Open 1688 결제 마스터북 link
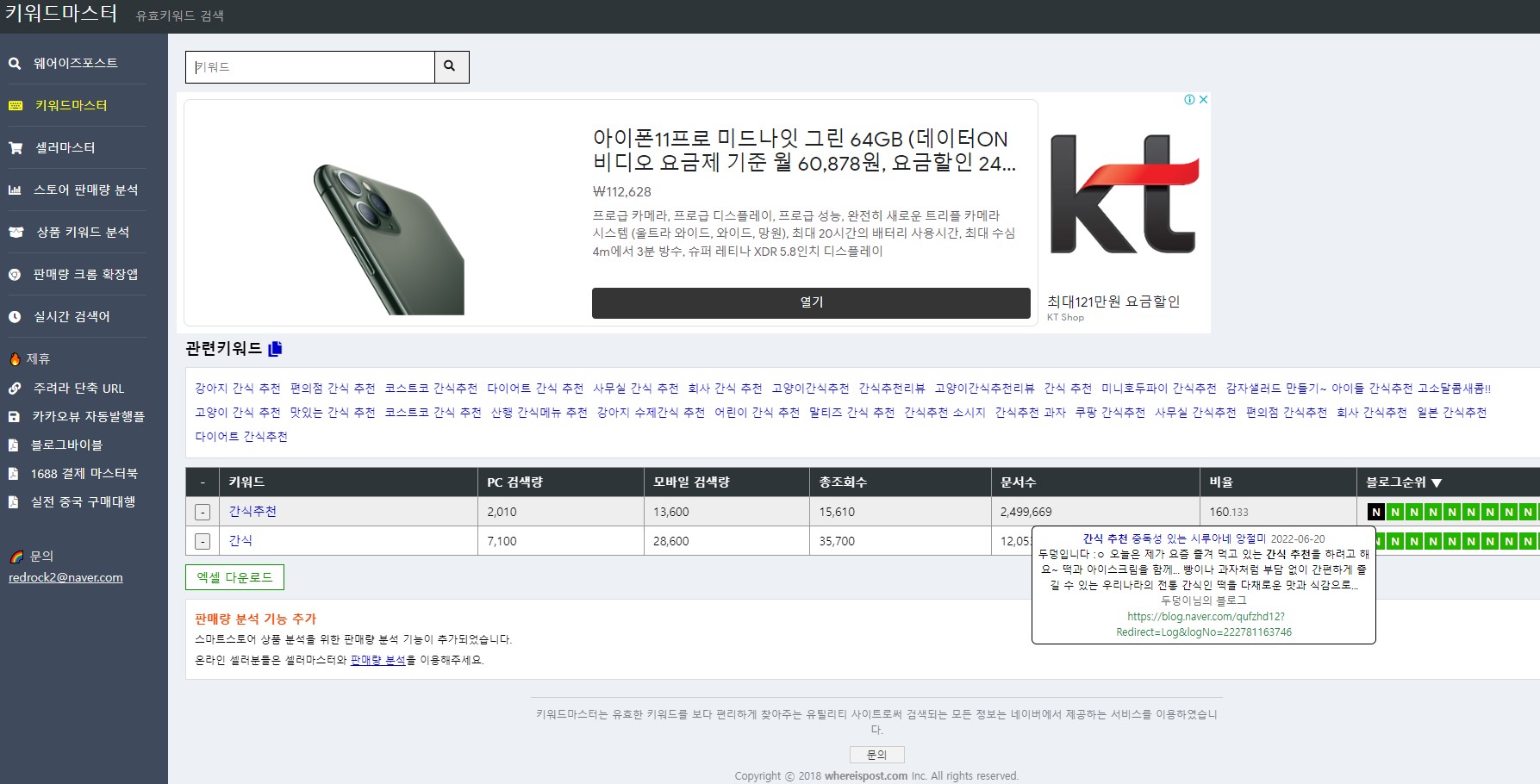 84,474
